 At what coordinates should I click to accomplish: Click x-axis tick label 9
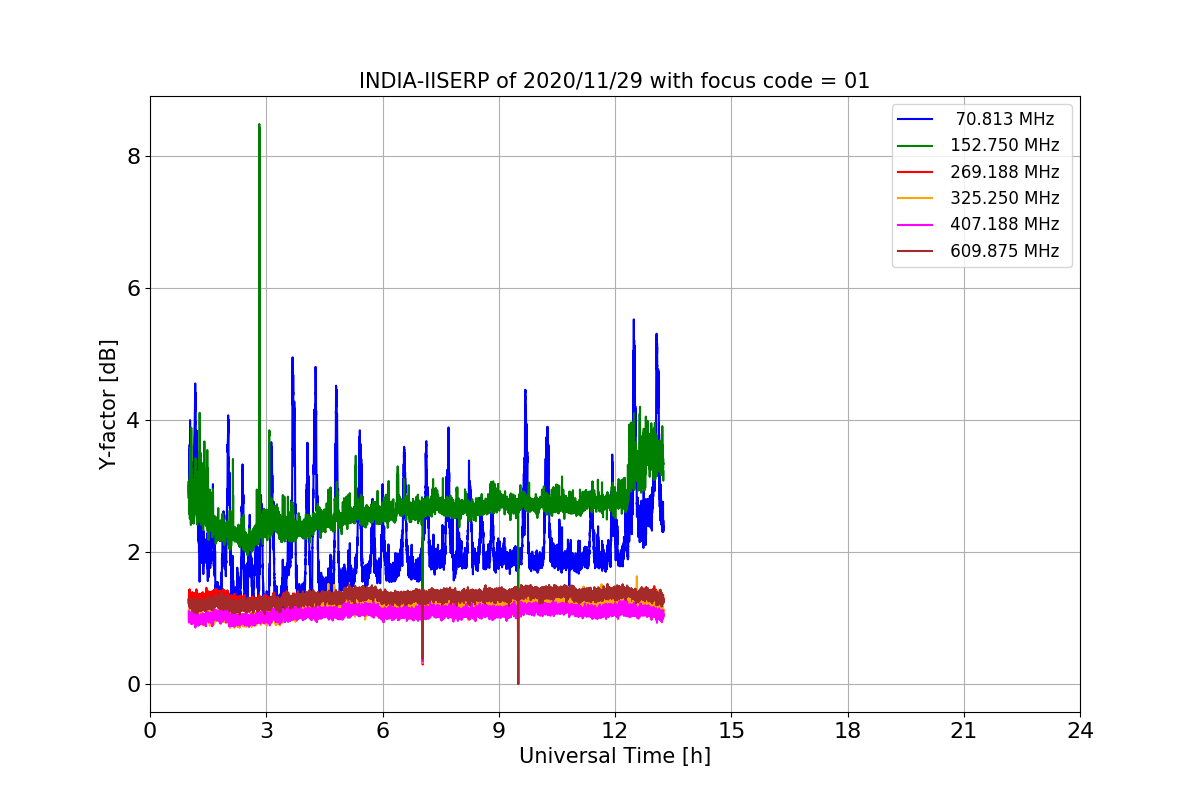[x=499, y=730]
